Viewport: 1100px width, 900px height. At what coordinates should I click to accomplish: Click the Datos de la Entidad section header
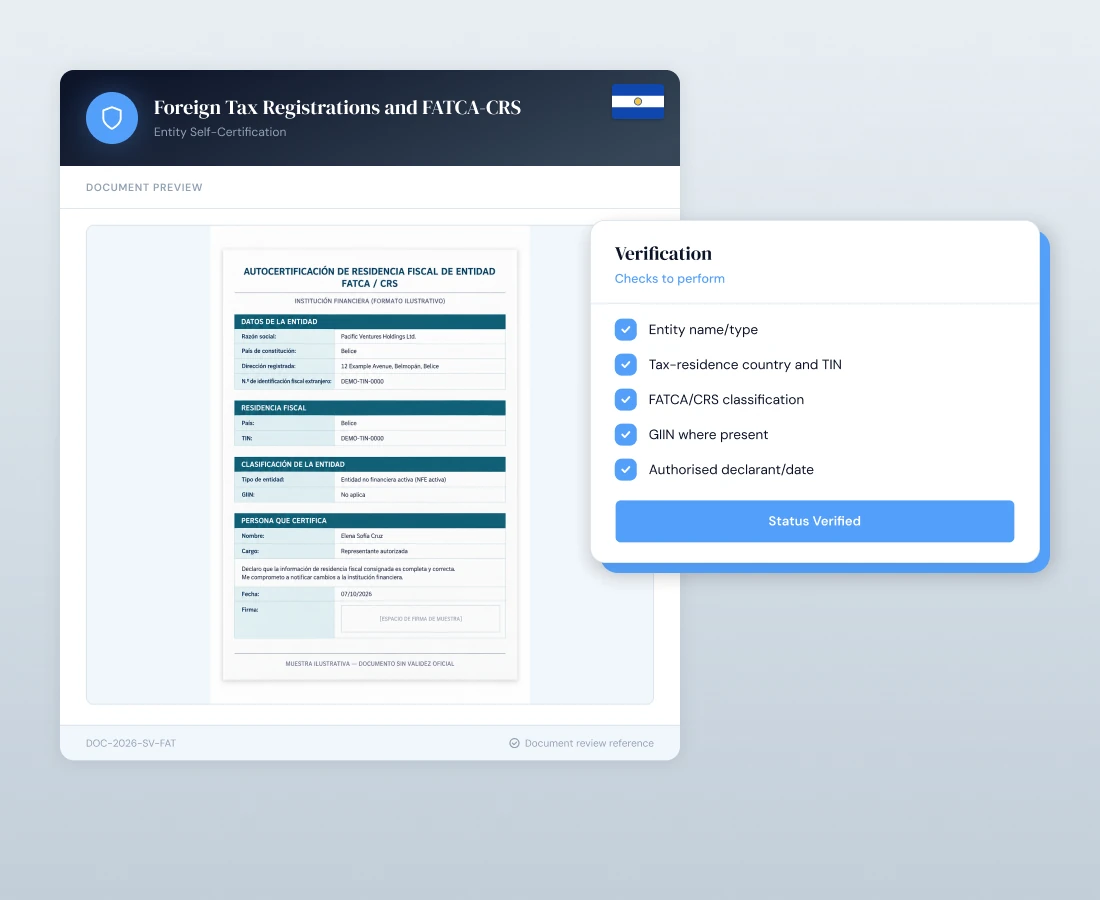click(x=370, y=321)
